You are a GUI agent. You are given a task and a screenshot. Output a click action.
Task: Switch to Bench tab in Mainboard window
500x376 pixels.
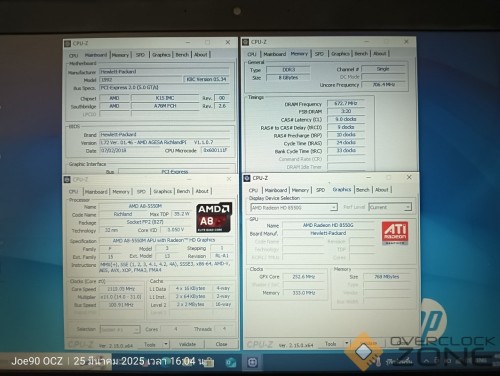(182, 55)
